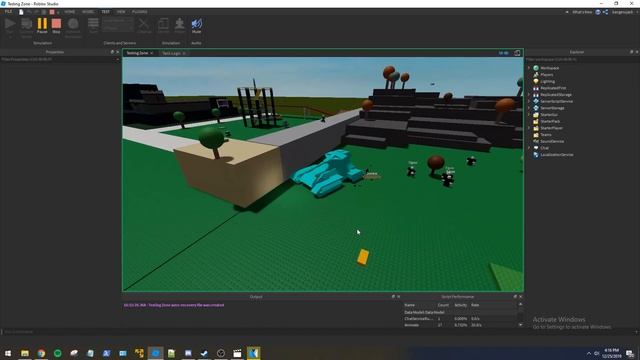This screenshot has width=640, height=360.
Task: Pause the running simulation
Action: coord(42,25)
